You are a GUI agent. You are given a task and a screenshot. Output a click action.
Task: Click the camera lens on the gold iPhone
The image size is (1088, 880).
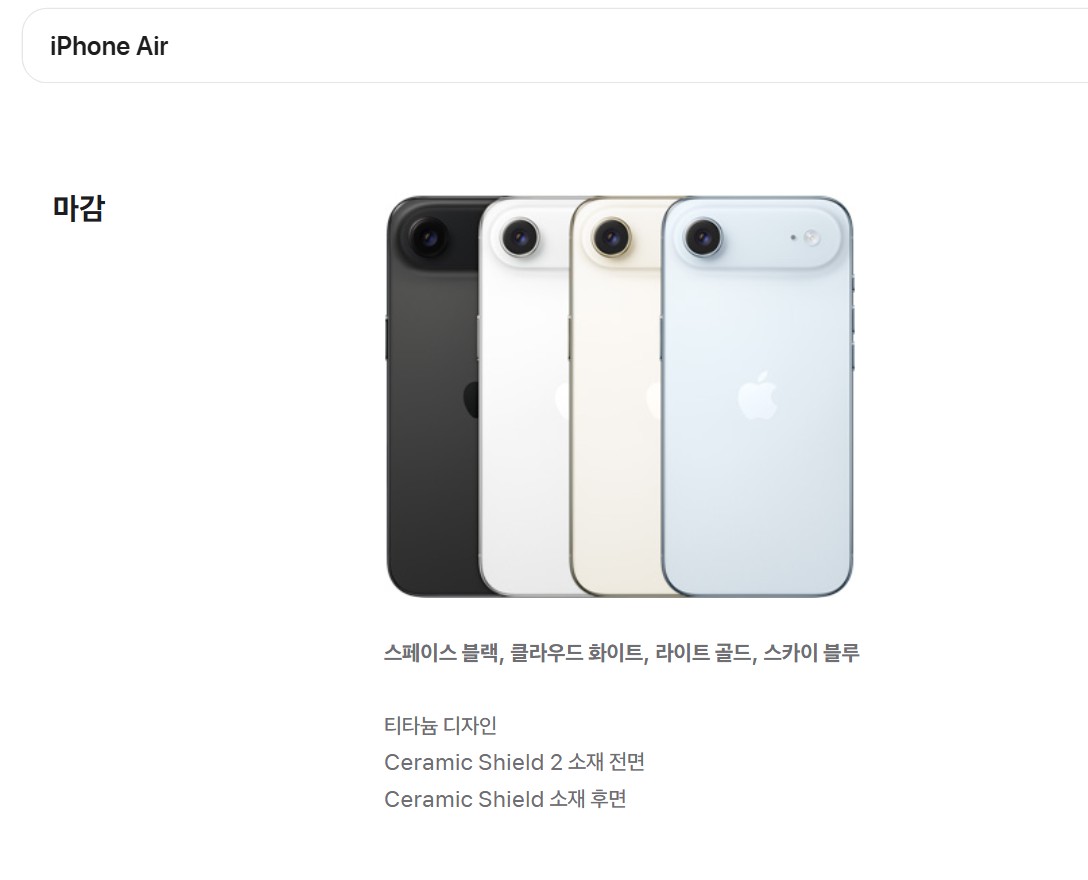tap(611, 237)
